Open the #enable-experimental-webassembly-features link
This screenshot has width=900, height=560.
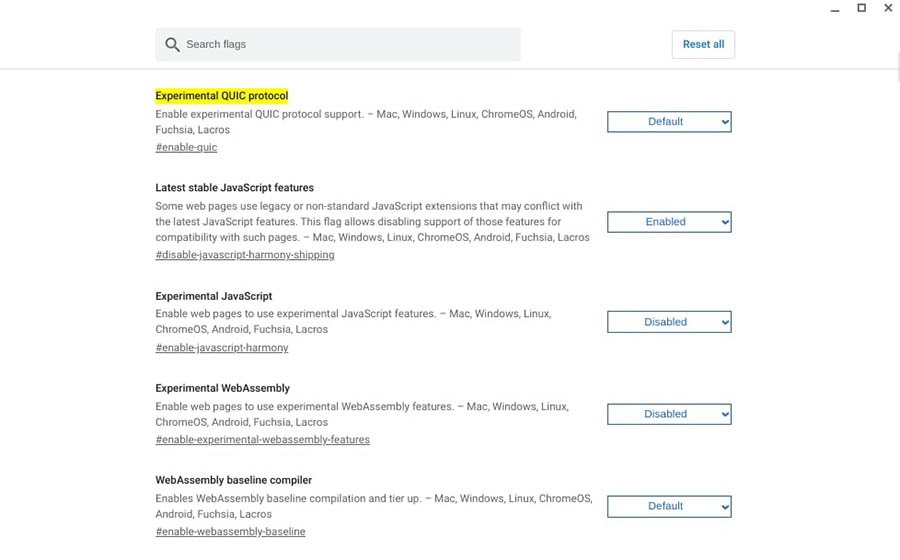tap(262, 440)
